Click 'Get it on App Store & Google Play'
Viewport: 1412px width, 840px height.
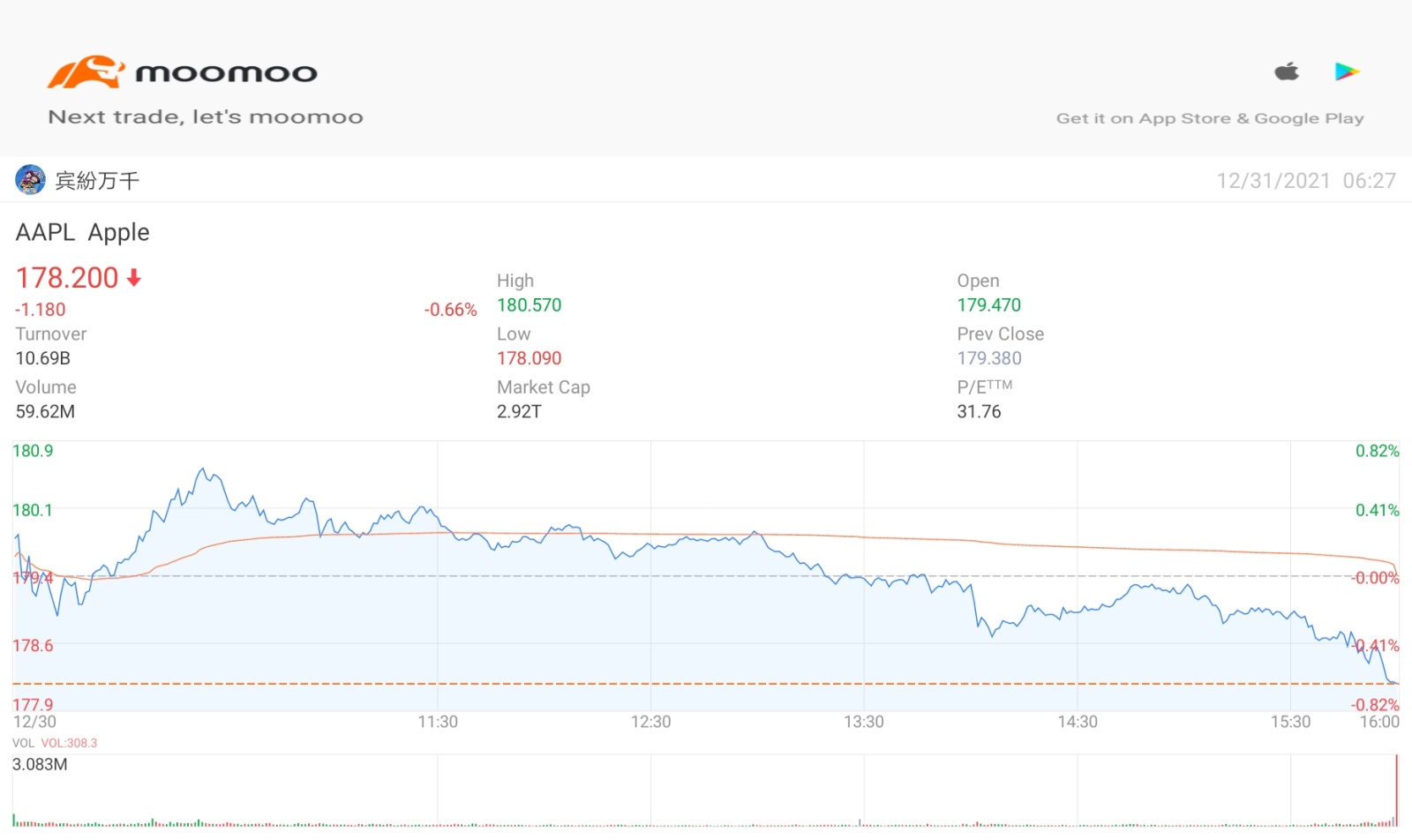click(x=1210, y=118)
